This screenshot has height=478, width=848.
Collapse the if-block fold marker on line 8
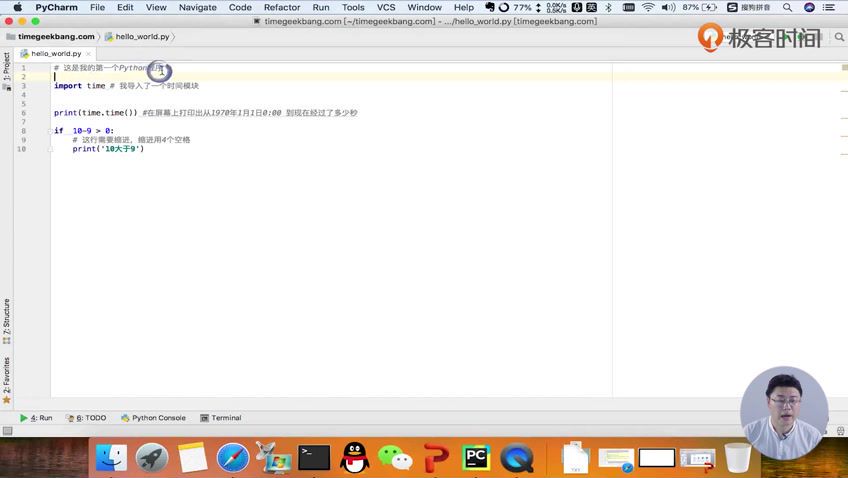pyautogui.click(x=49, y=131)
